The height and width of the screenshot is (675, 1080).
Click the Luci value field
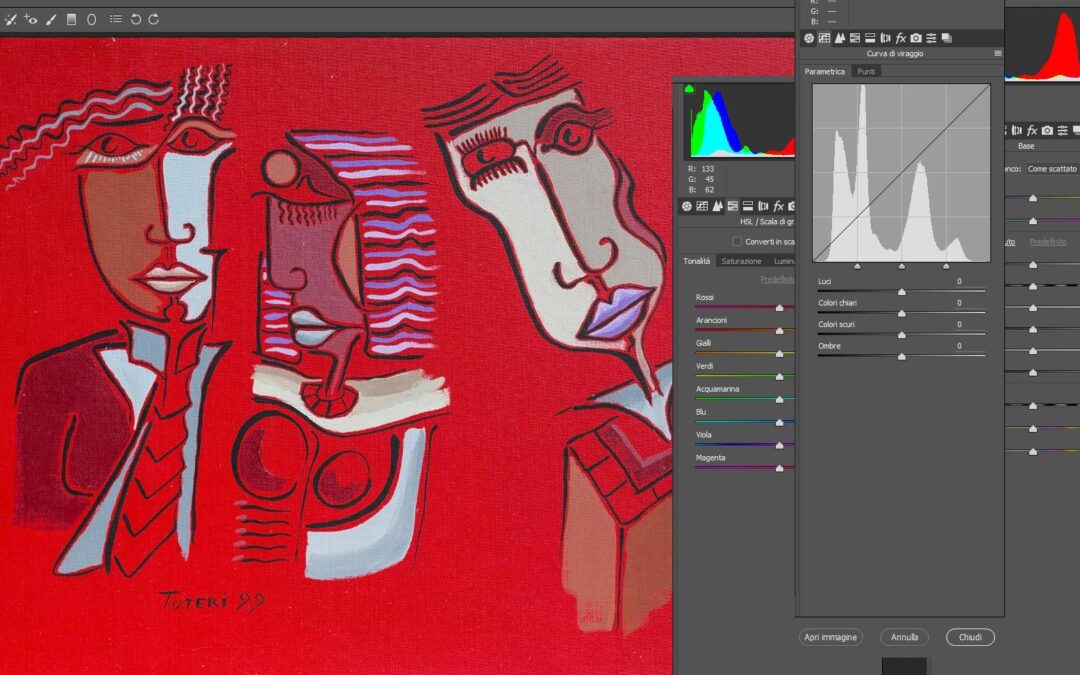click(959, 282)
